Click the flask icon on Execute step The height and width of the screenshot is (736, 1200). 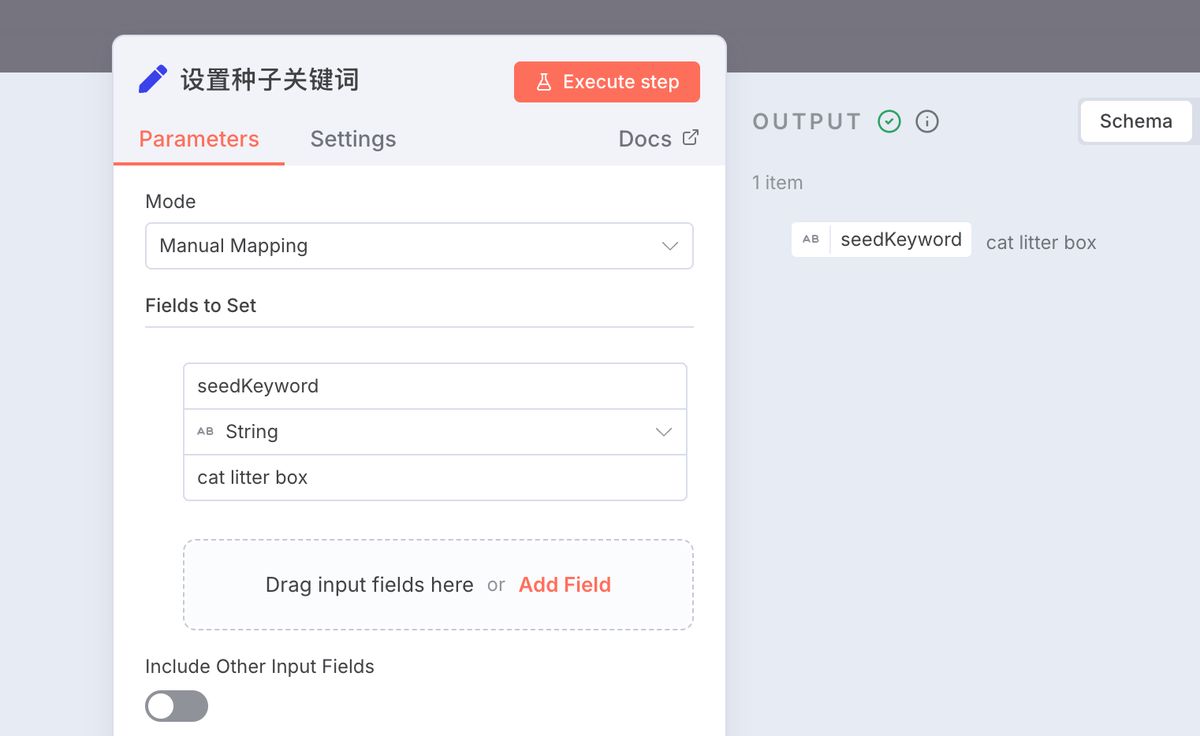tap(544, 82)
